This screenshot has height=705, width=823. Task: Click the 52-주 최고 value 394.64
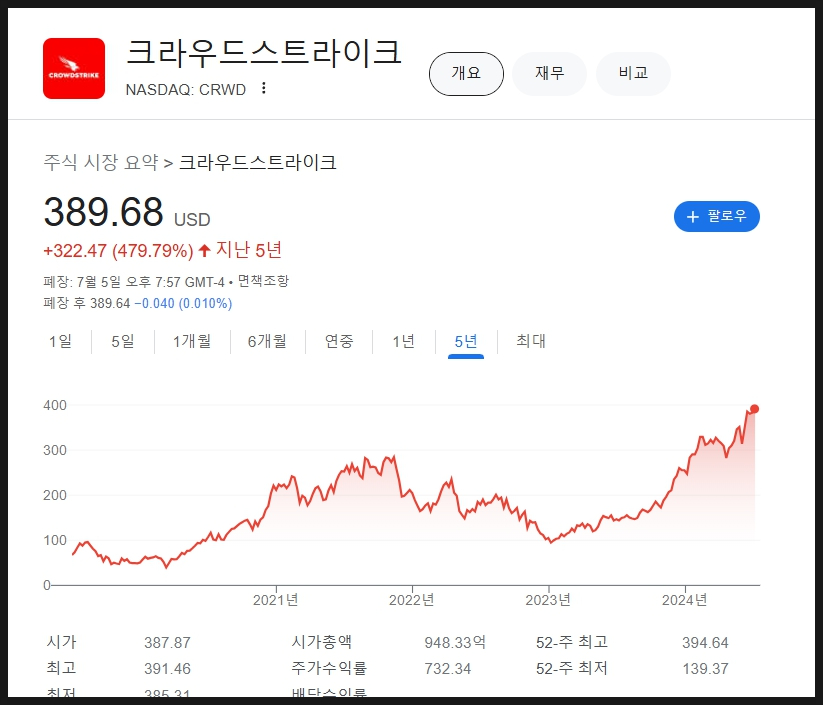[705, 643]
